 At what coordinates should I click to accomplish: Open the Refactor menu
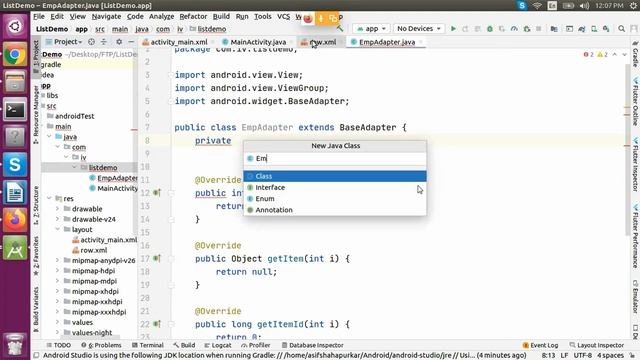click(193, 16)
